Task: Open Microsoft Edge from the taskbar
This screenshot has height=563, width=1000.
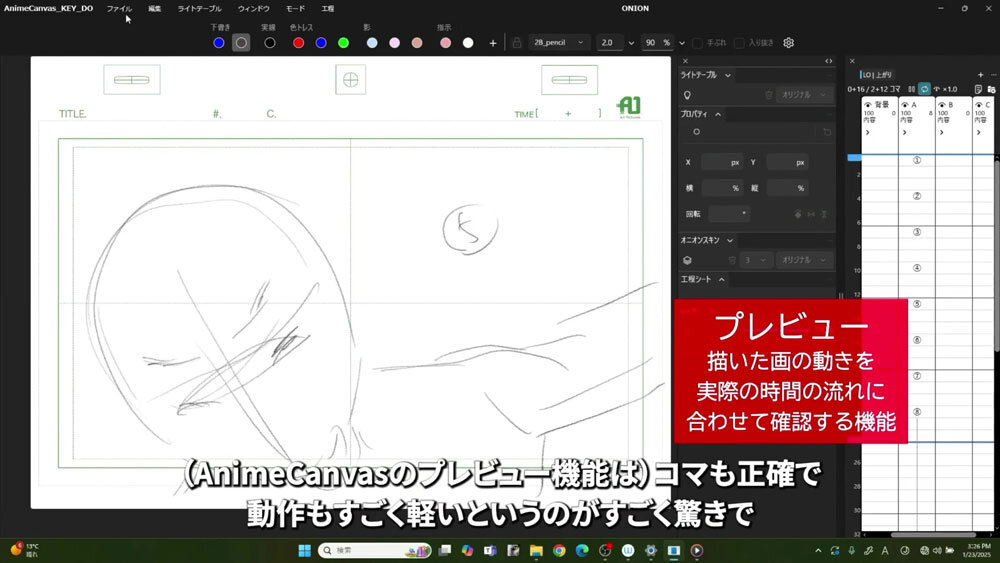Action: click(582, 550)
